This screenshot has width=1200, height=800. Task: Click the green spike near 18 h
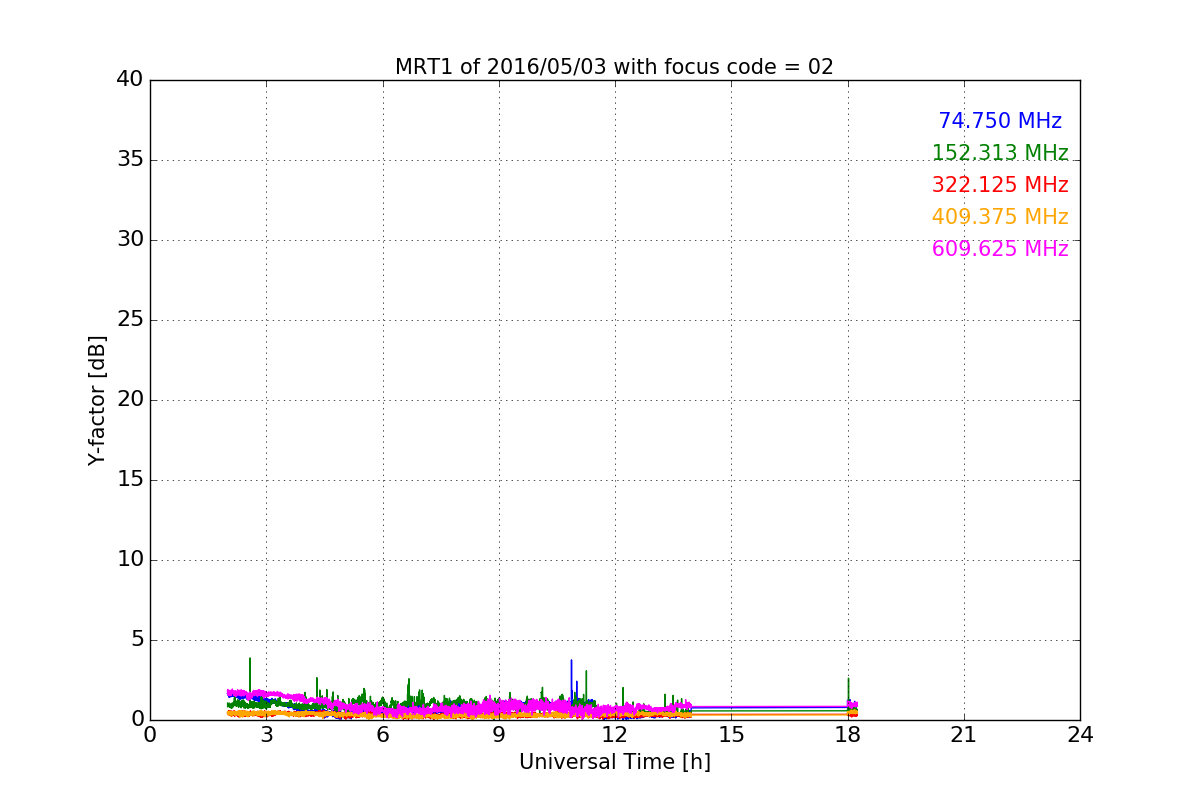(848, 690)
